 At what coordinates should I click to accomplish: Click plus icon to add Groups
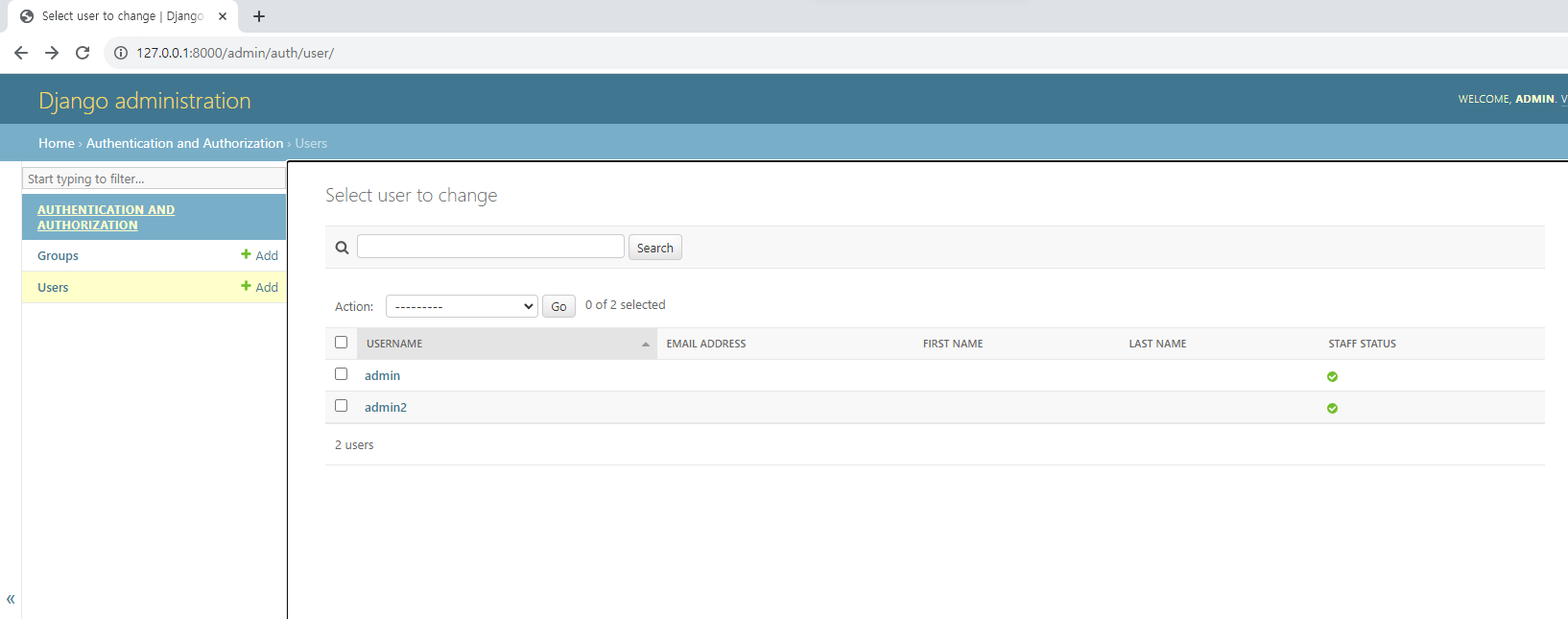tap(246, 254)
